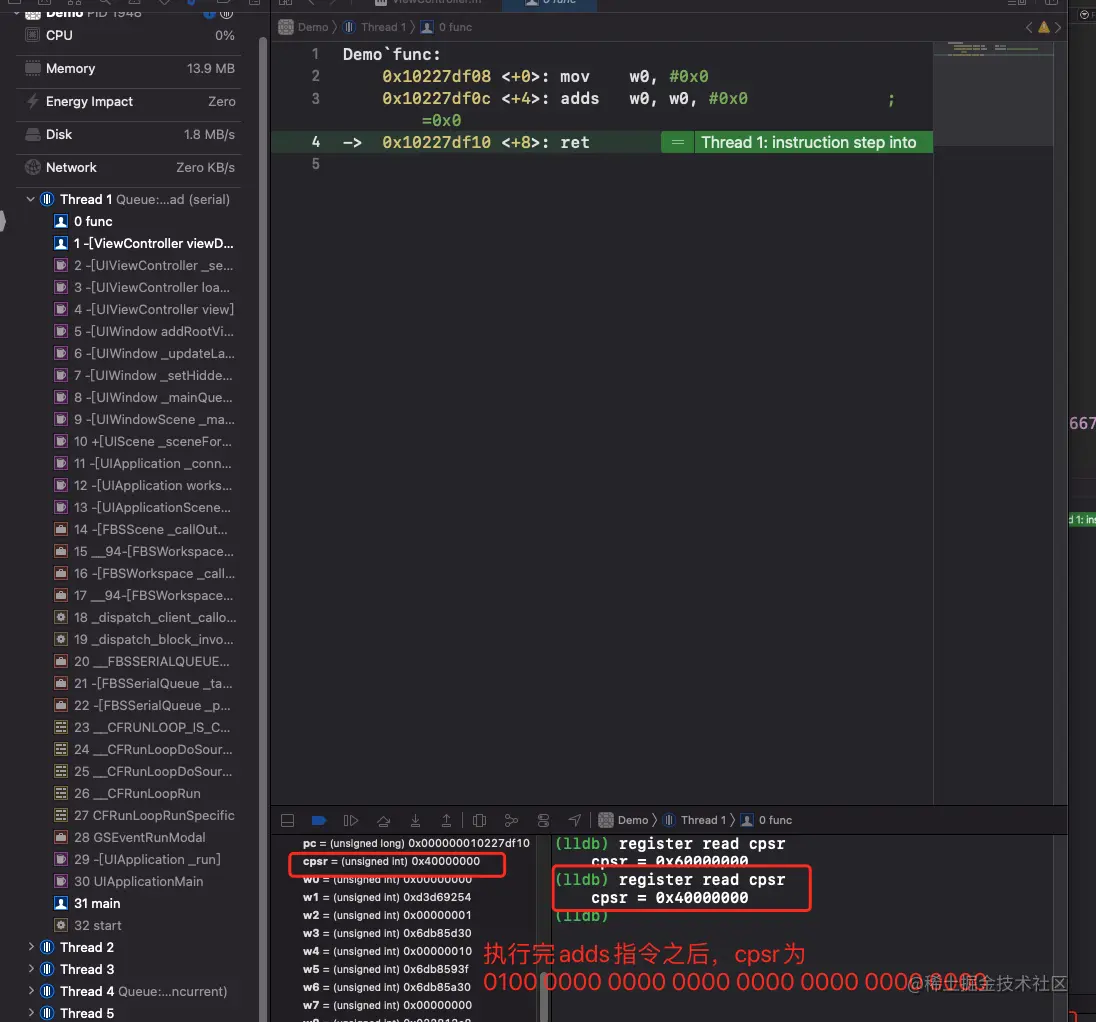
Task: Open the Disk gauge report
Action: 129,134
